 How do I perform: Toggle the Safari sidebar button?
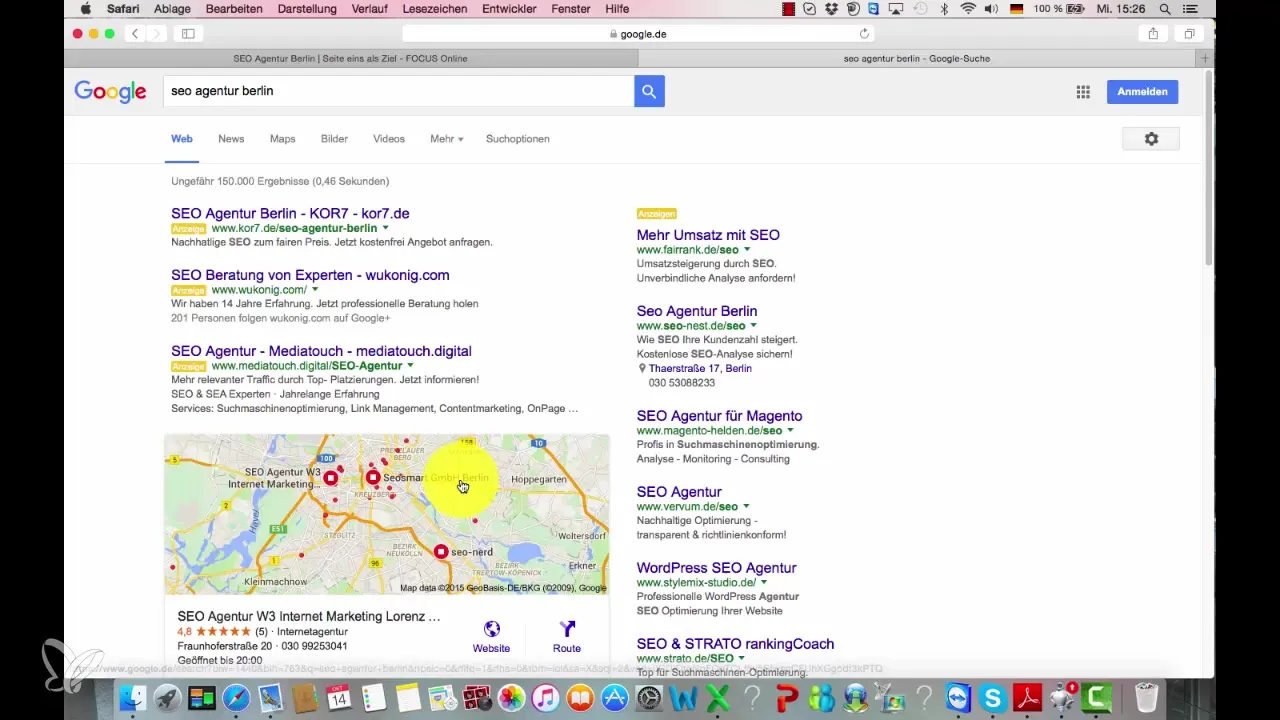pyautogui.click(x=188, y=33)
